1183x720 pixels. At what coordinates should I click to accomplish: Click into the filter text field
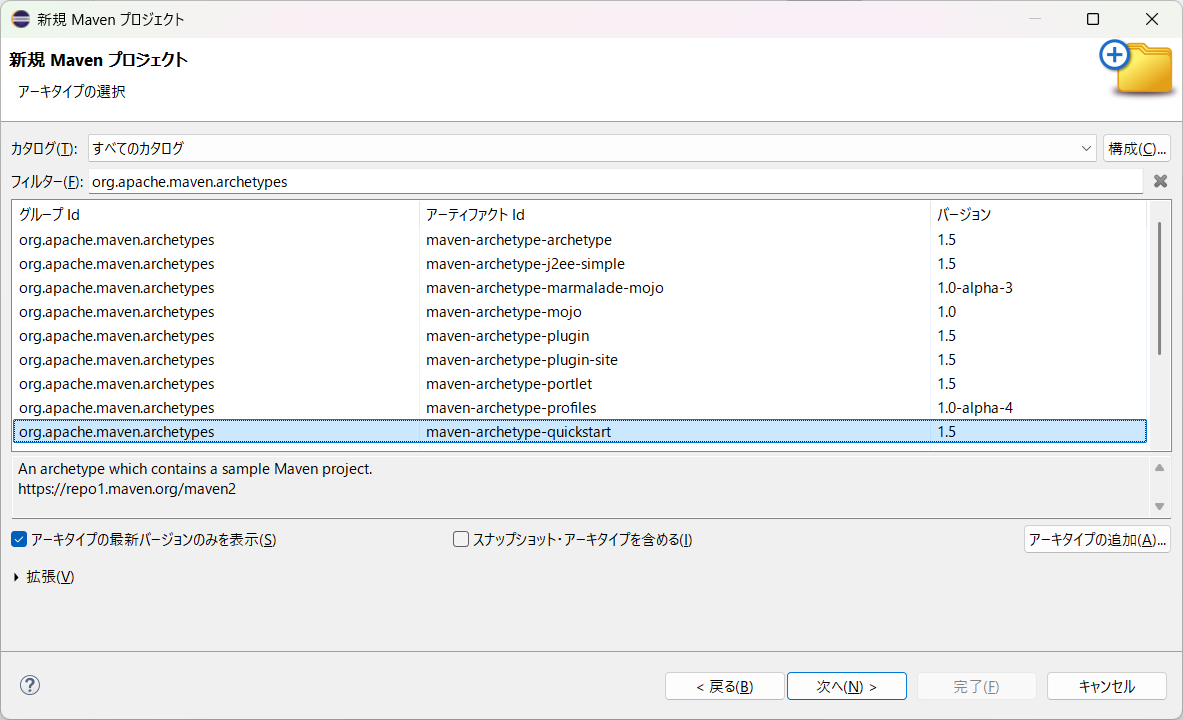click(x=614, y=182)
